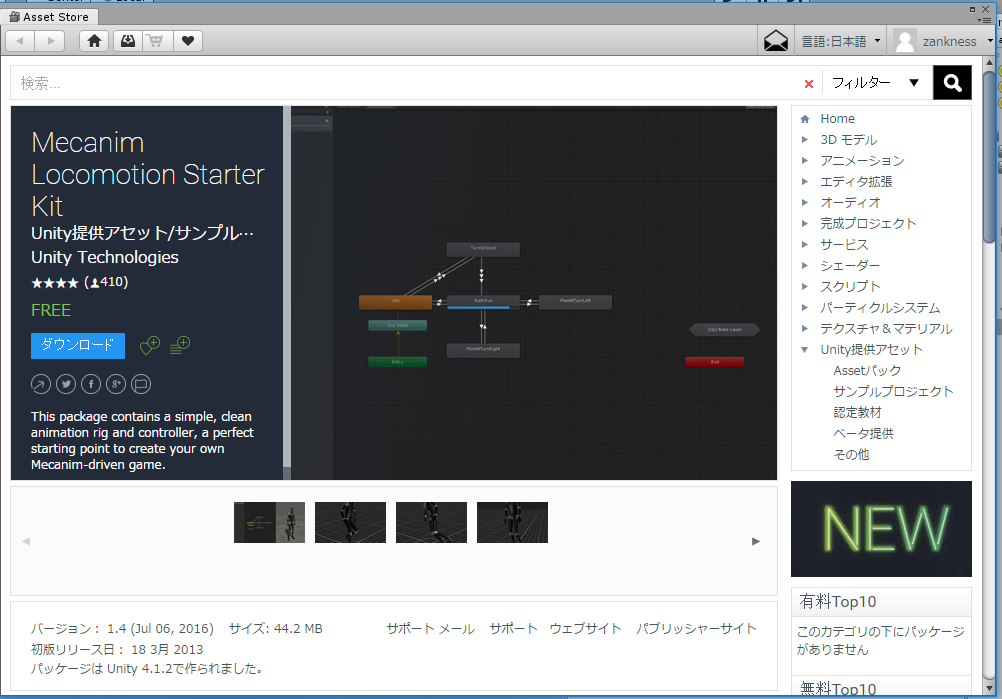Show previous thumbnails with left arrow
This screenshot has height=699, width=1002.
26,541
